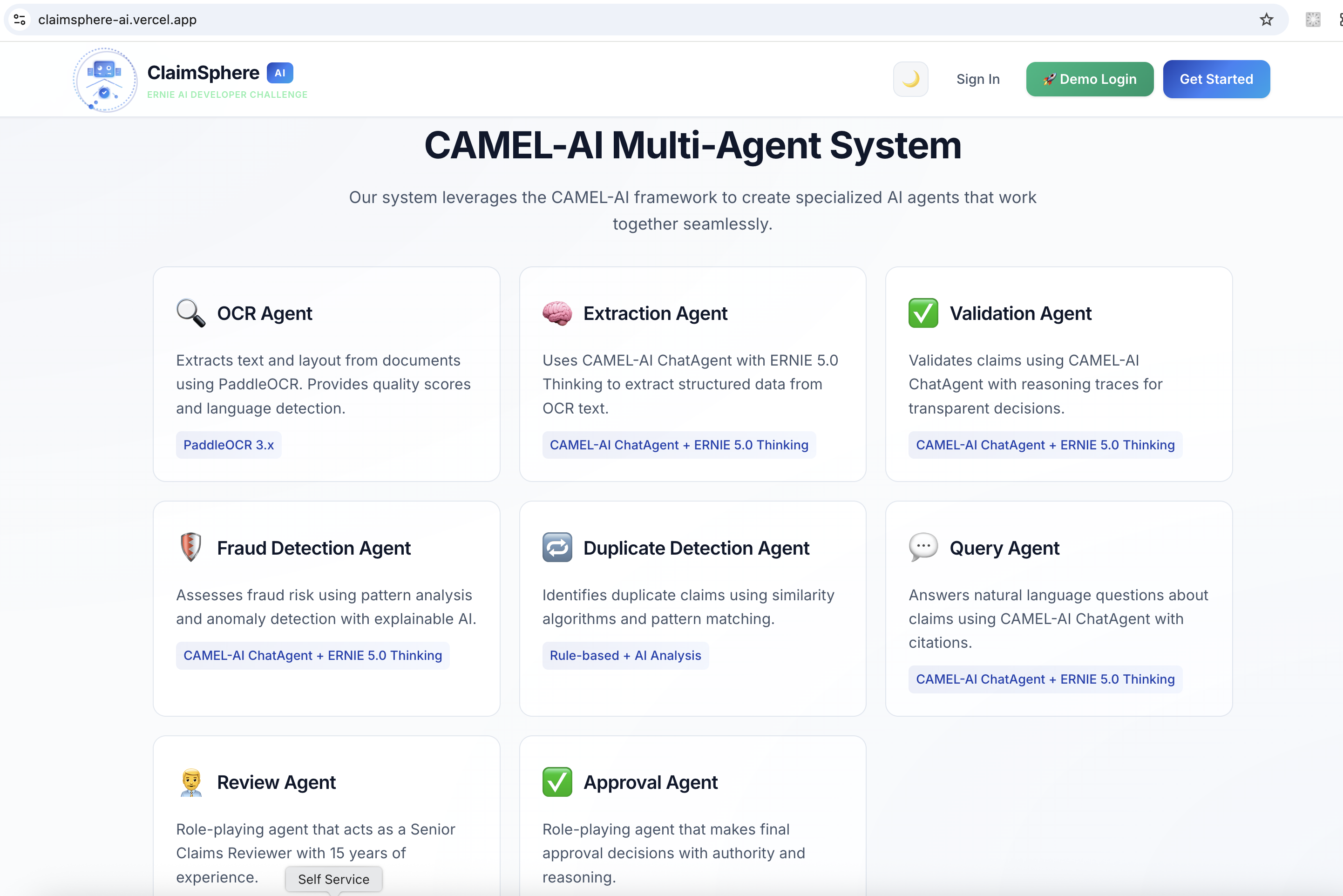Click the Validation Agent green checkmark icon
Image resolution: width=1343 pixels, height=896 pixels.
point(923,313)
